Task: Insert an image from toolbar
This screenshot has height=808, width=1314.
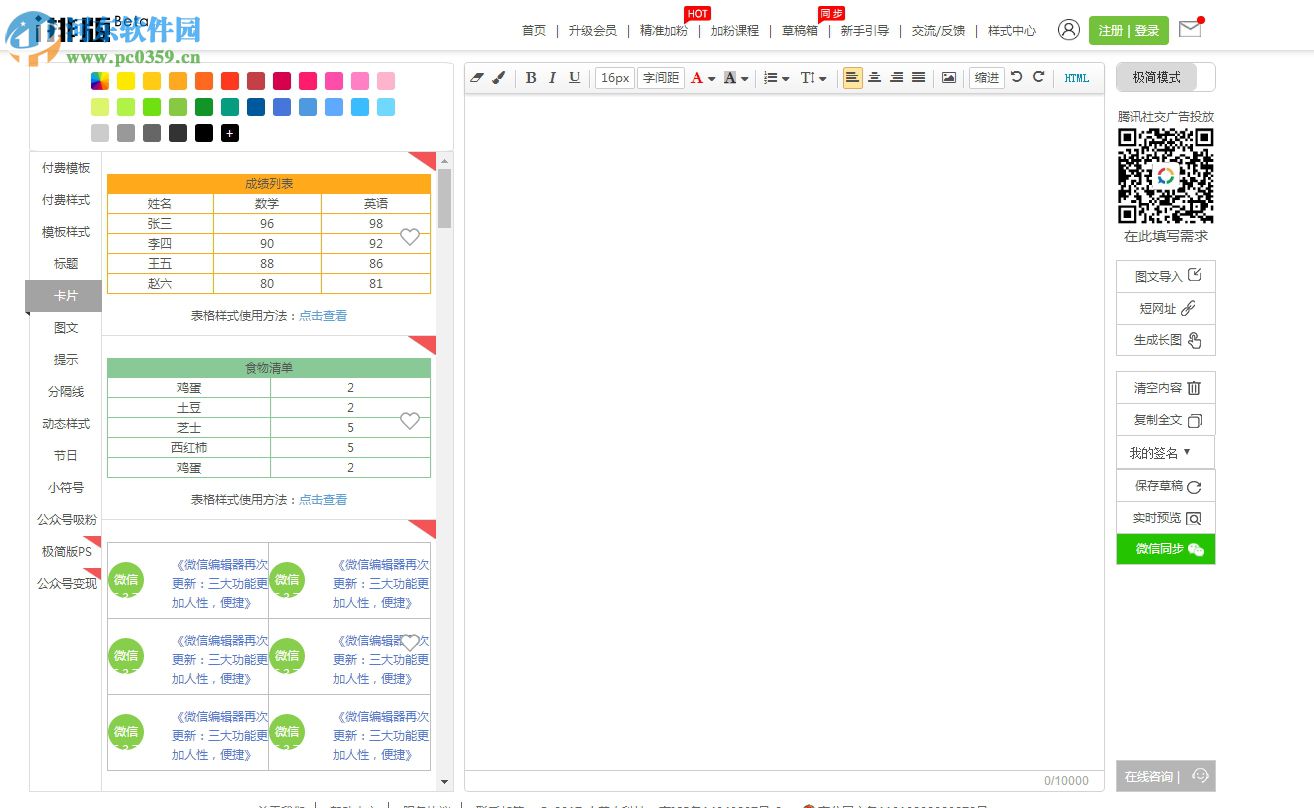Action: pyautogui.click(x=949, y=78)
